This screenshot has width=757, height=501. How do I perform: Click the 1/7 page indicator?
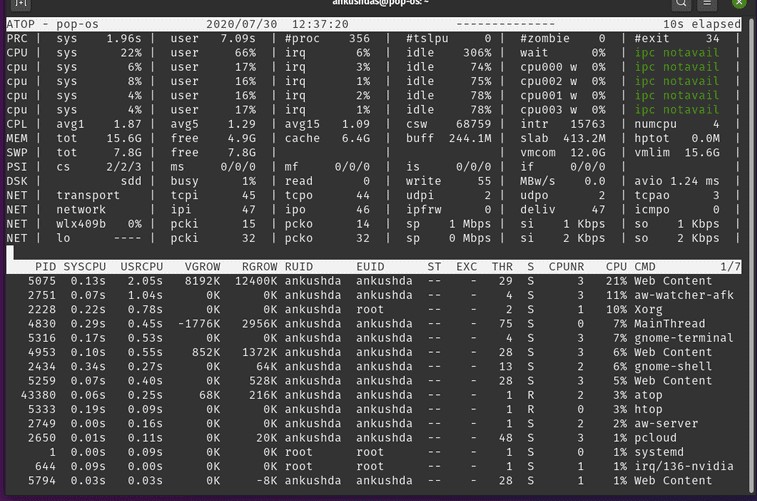point(730,267)
